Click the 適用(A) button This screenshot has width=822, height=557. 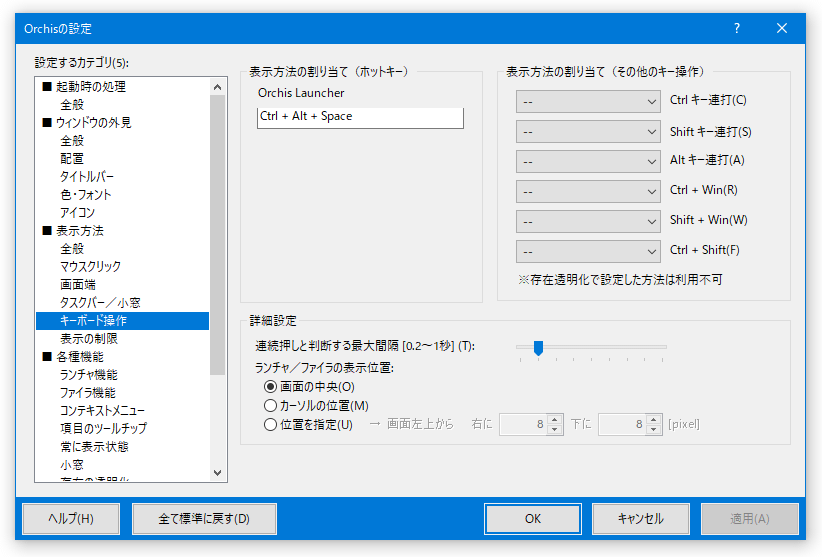tap(750, 519)
